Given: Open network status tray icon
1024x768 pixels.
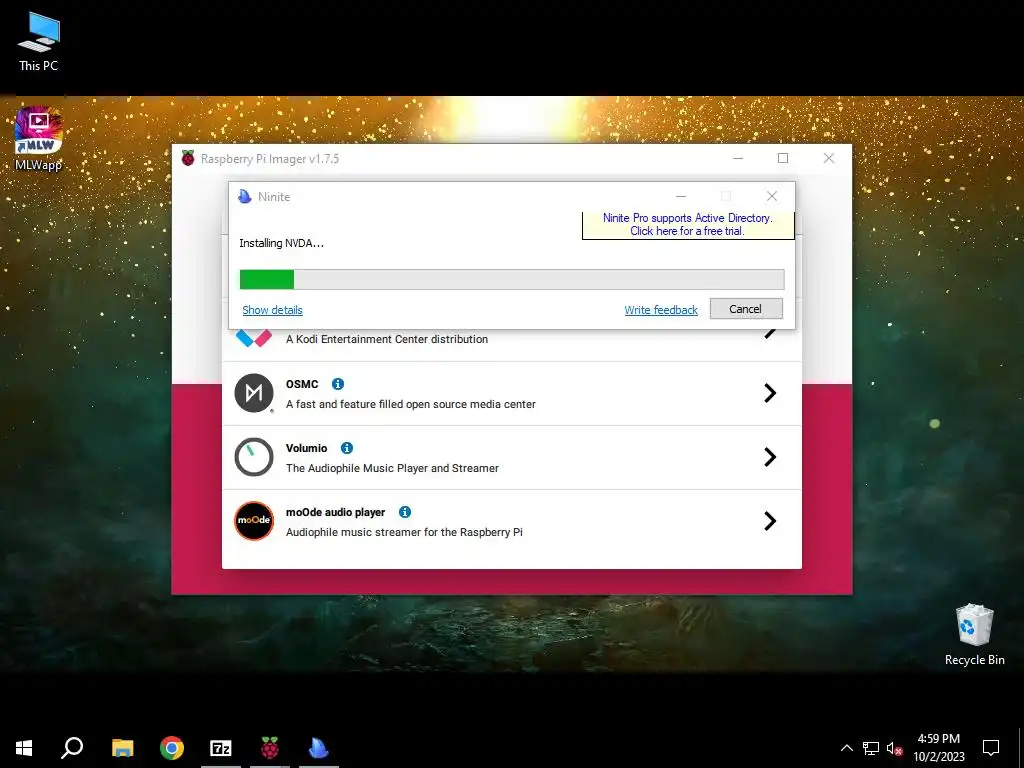Looking at the screenshot, I should click(871, 748).
